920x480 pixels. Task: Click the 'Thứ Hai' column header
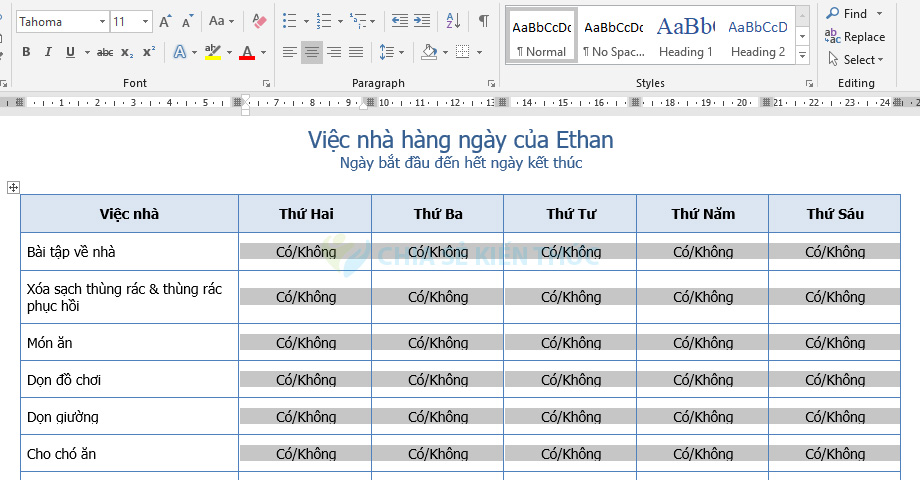point(306,214)
